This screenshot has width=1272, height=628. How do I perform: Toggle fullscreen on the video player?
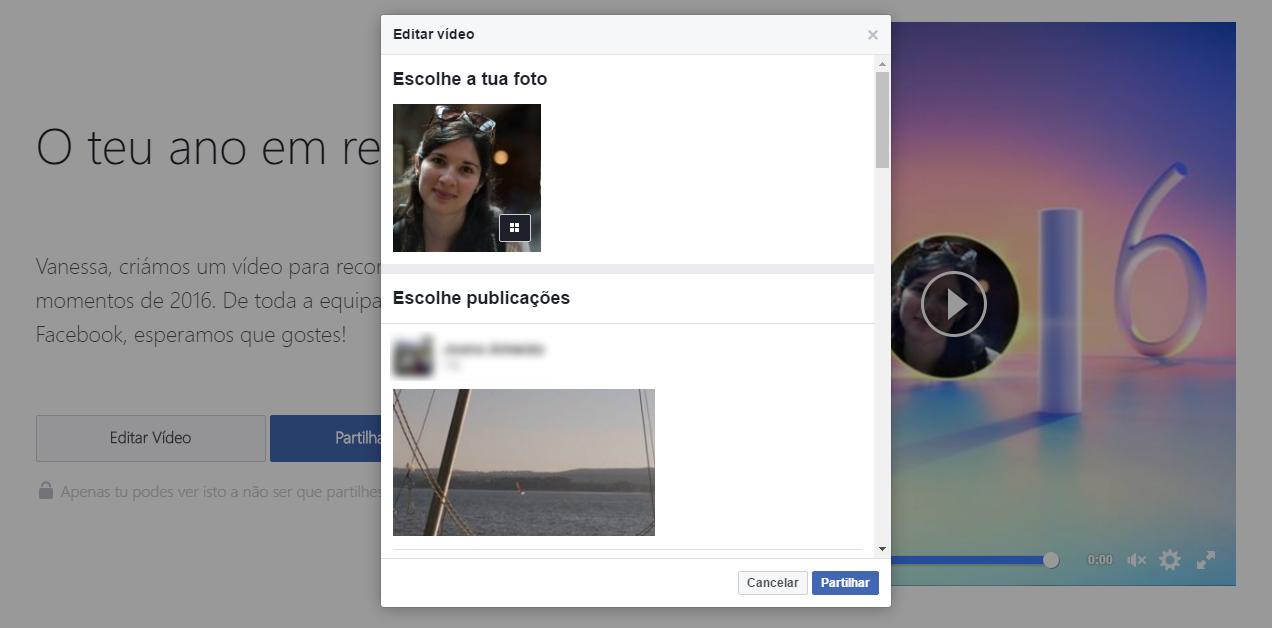coord(1206,560)
